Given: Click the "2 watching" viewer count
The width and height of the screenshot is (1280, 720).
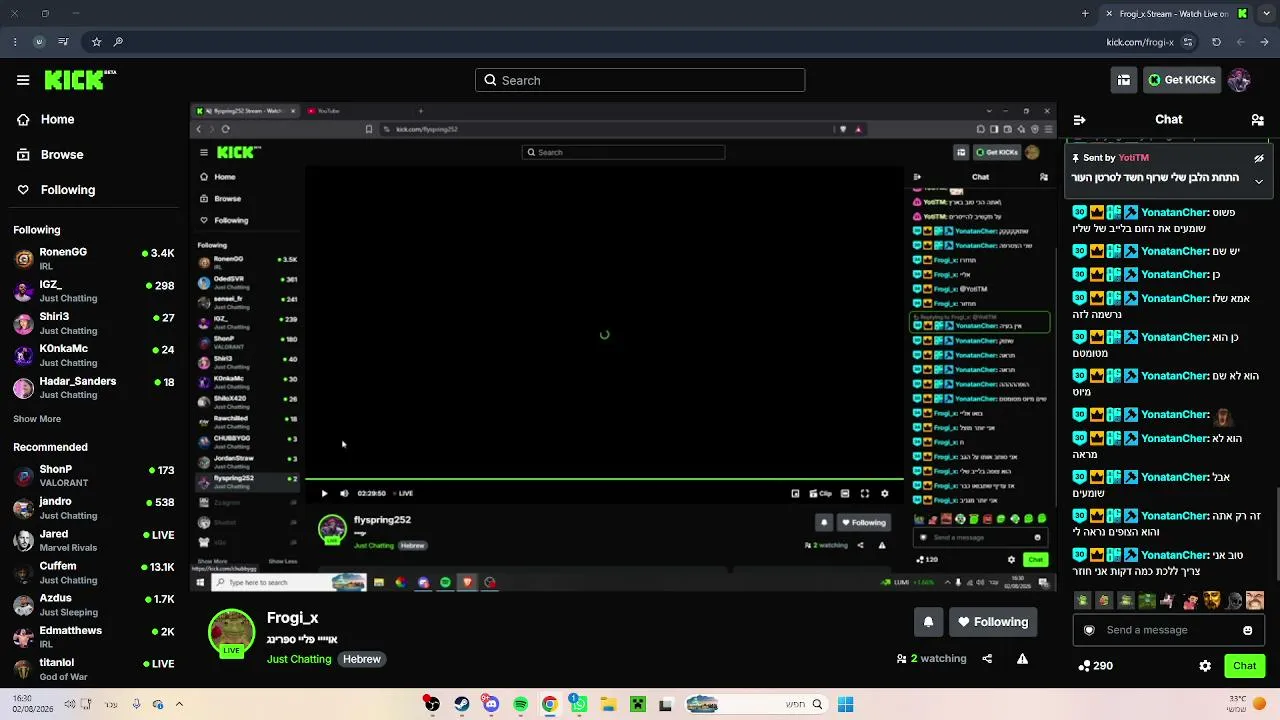Looking at the screenshot, I should point(932,659).
